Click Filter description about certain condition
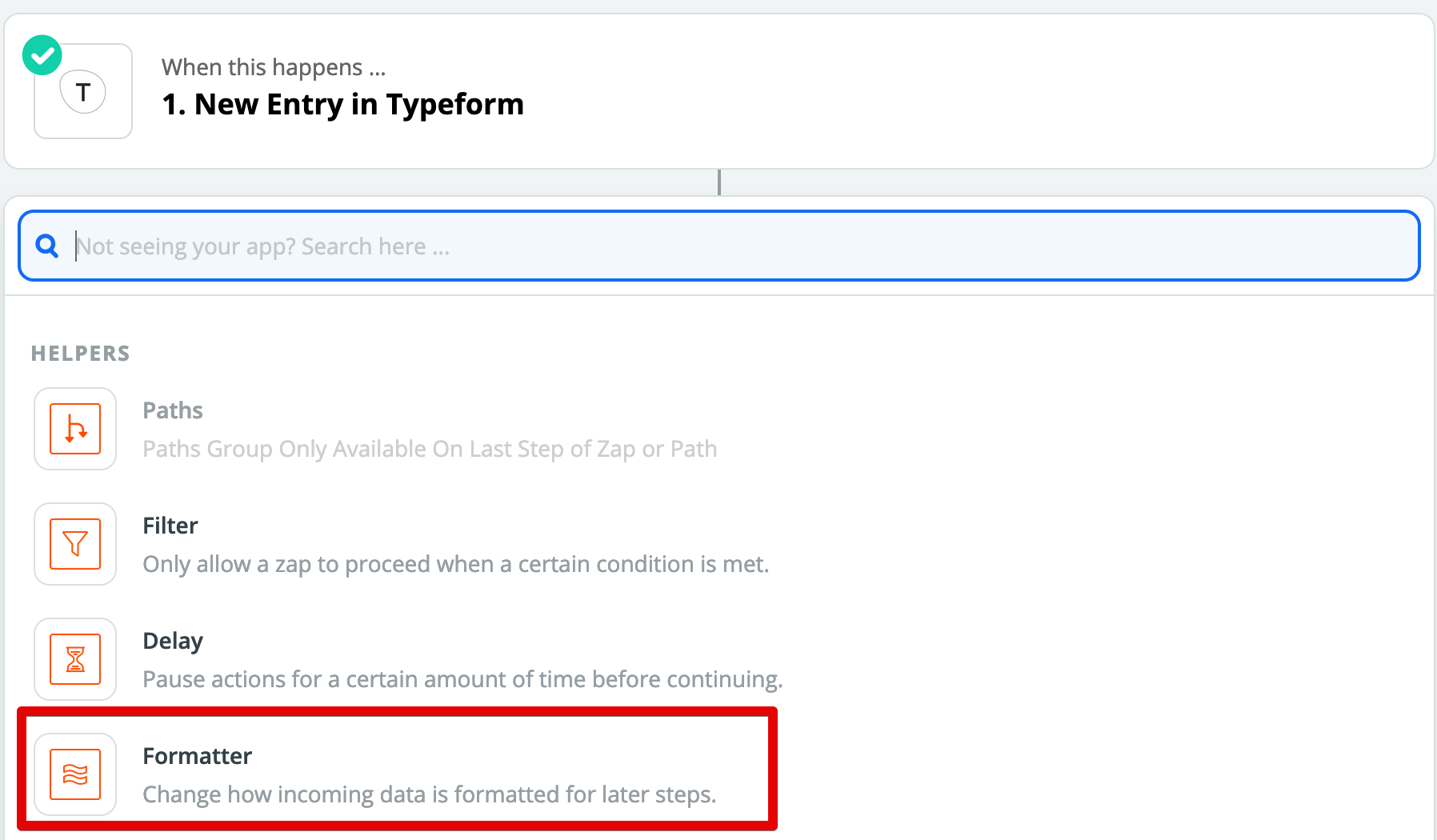Image resolution: width=1437 pixels, height=840 pixels. pos(455,564)
